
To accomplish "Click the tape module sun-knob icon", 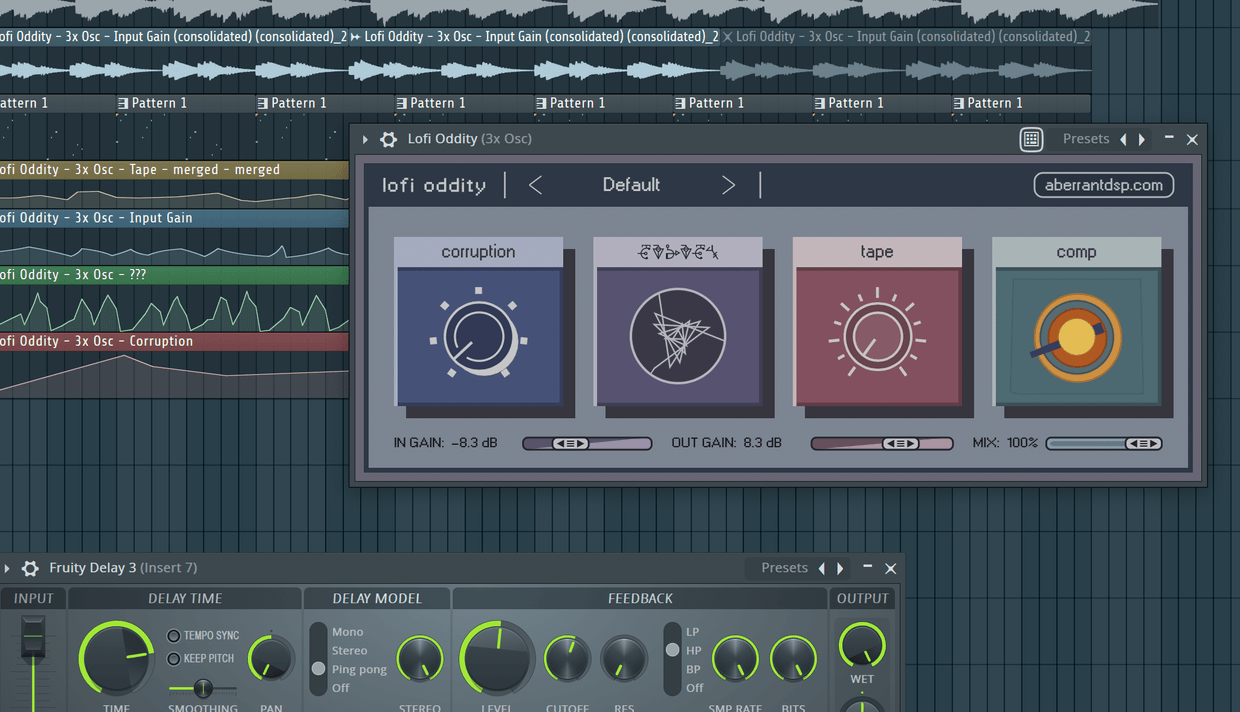I will [x=877, y=336].
